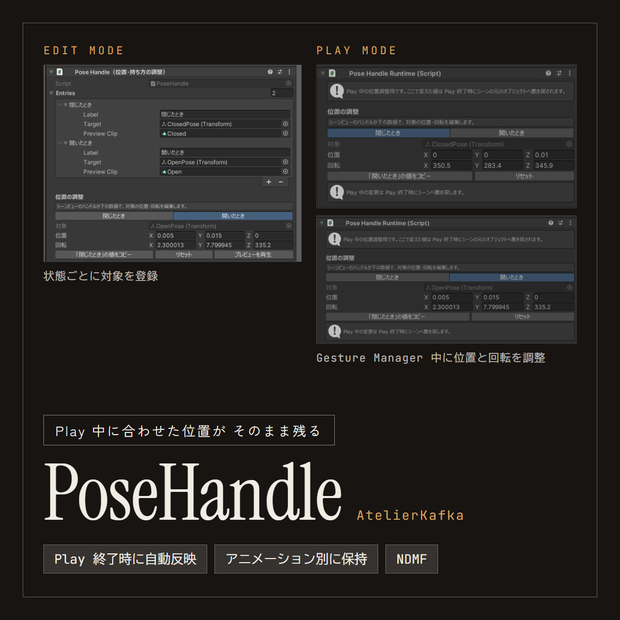Screen dimensions: 620x620
Task: Click the position Y field 0.015 in OpenPose runtime panel
Action: tap(502, 297)
